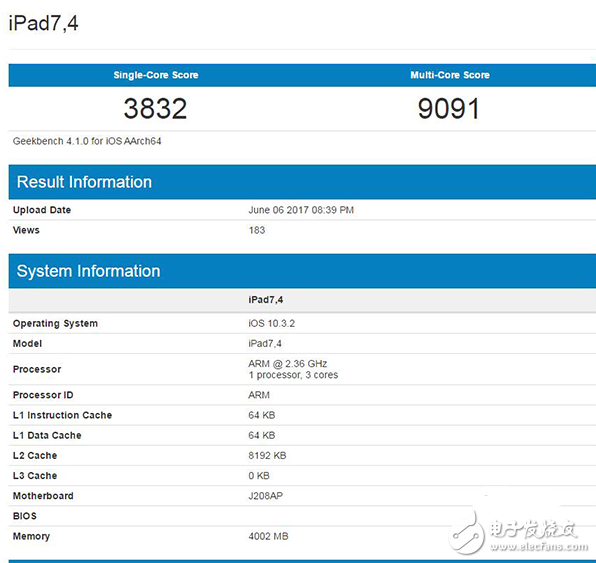Click the June 06 2017 08:39 PM value
This screenshot has height=563, width=596.
point(301,210)
